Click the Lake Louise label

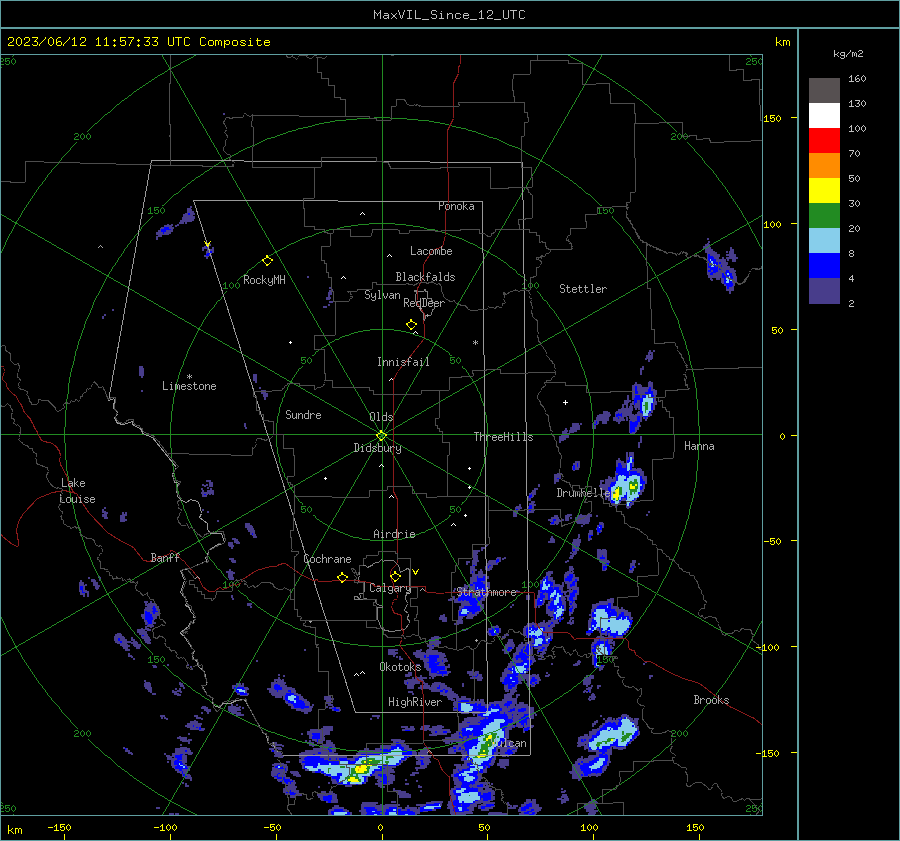[77, 491]
